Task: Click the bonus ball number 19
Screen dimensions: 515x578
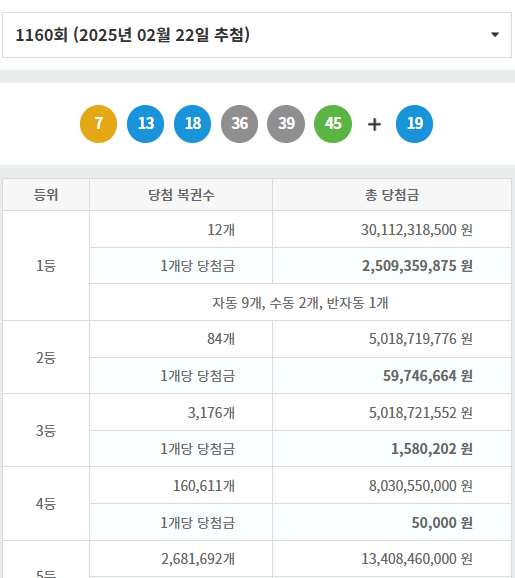Action: pos(414,124)
